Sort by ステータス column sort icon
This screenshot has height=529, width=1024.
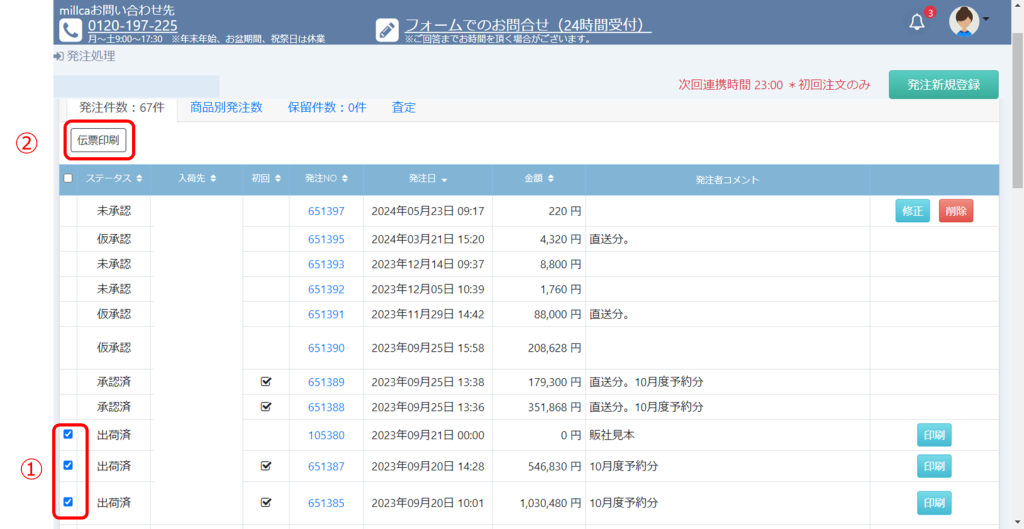pos(138,179)
